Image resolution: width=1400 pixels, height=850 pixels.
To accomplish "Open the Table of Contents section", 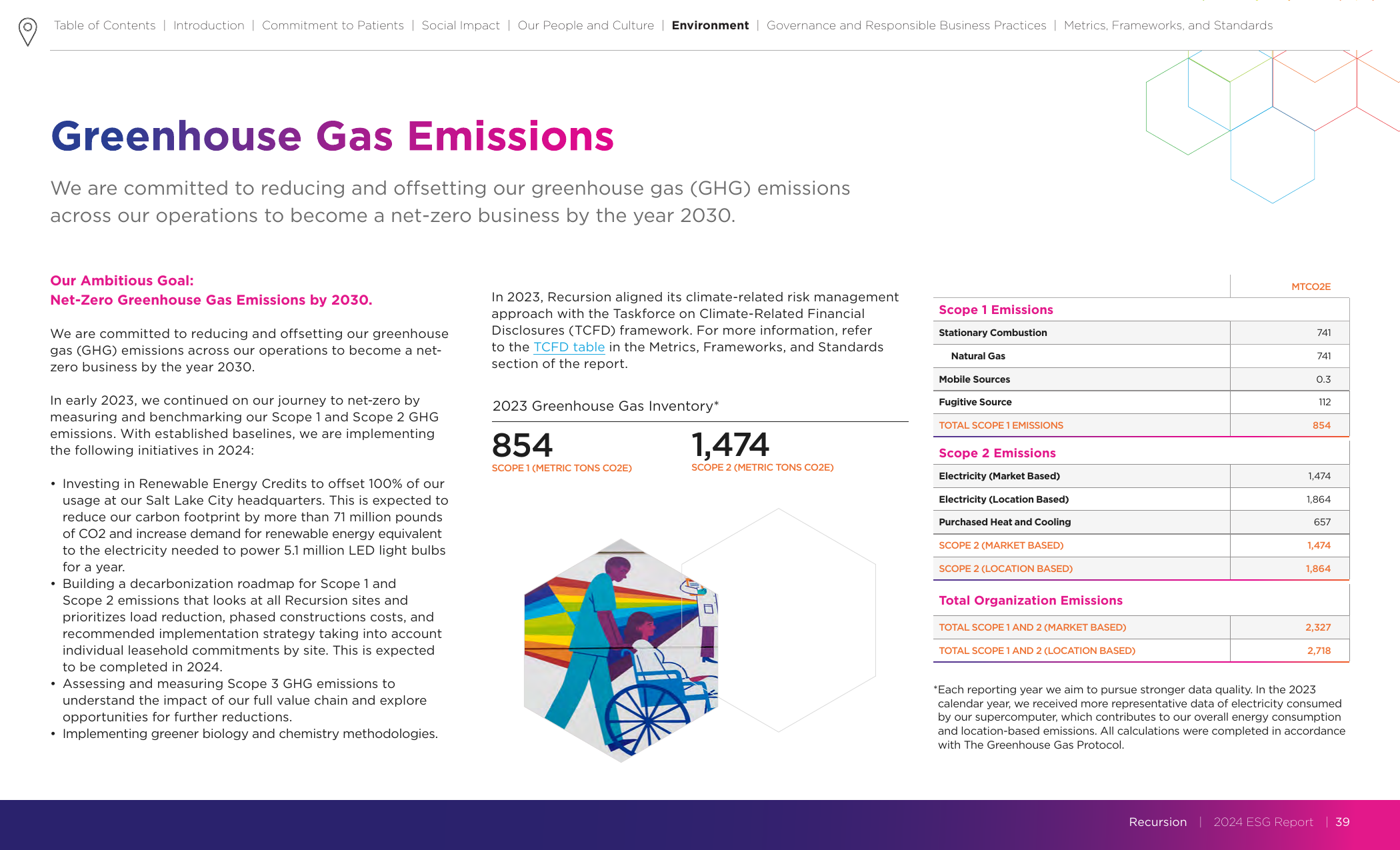I will [x=105, y=25].
